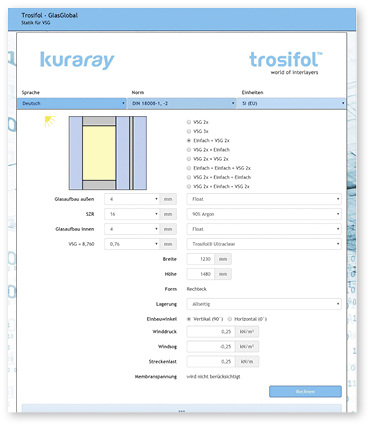Open the Norm dropdown DIN 18008
Viewport: 371px width, 427px height.
click(x=182, y=103)
